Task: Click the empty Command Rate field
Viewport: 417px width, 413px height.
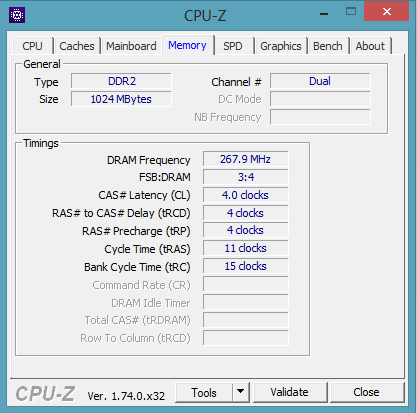Action: pos(246,284)
